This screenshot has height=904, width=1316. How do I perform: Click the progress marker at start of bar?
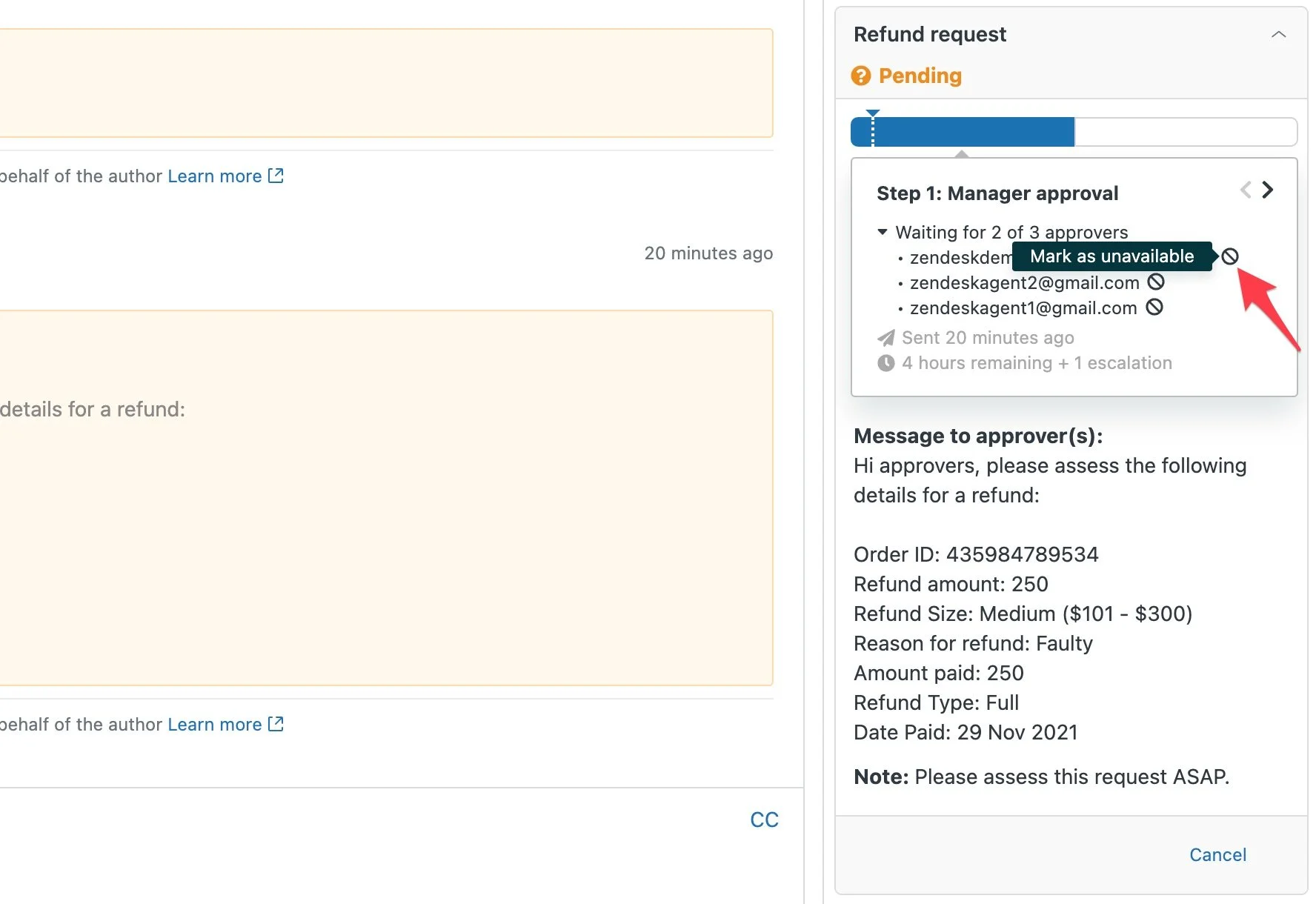coord(873,127)
